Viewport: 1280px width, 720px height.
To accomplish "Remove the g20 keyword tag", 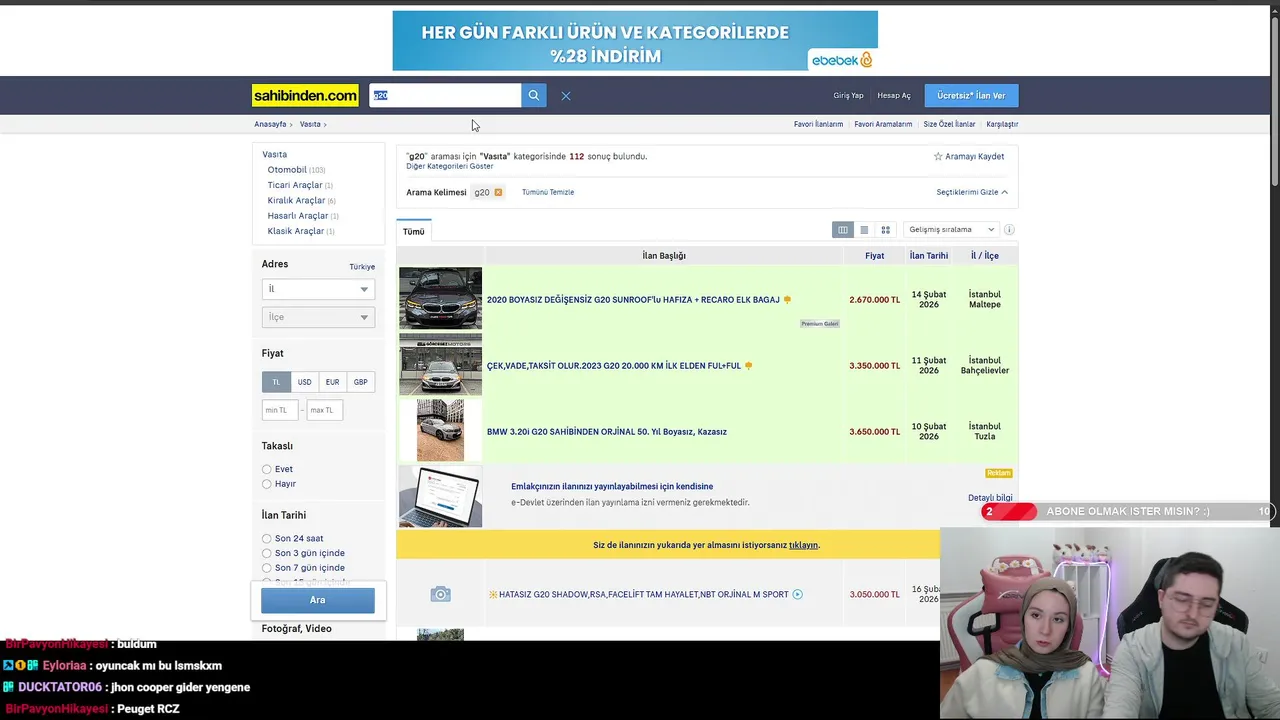I will 498,192.
